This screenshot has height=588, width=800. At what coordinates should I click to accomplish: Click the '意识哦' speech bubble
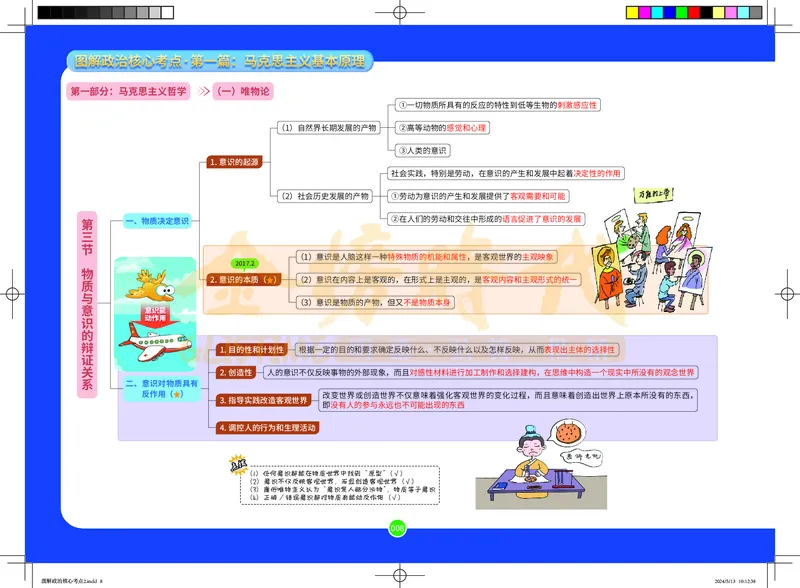[581, 456]
